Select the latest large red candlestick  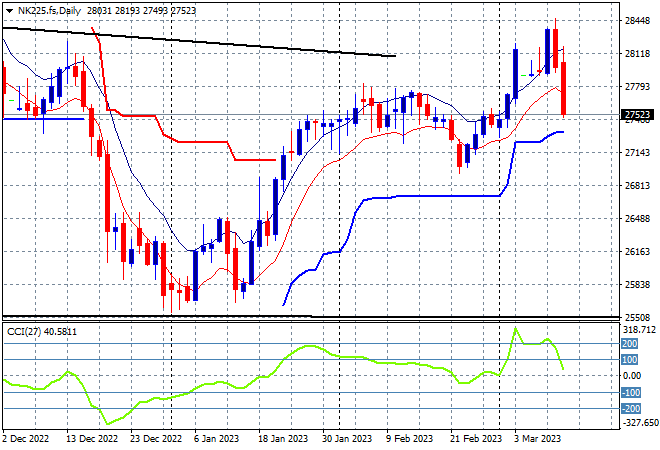pyautogui.click(x=564, y=88)
